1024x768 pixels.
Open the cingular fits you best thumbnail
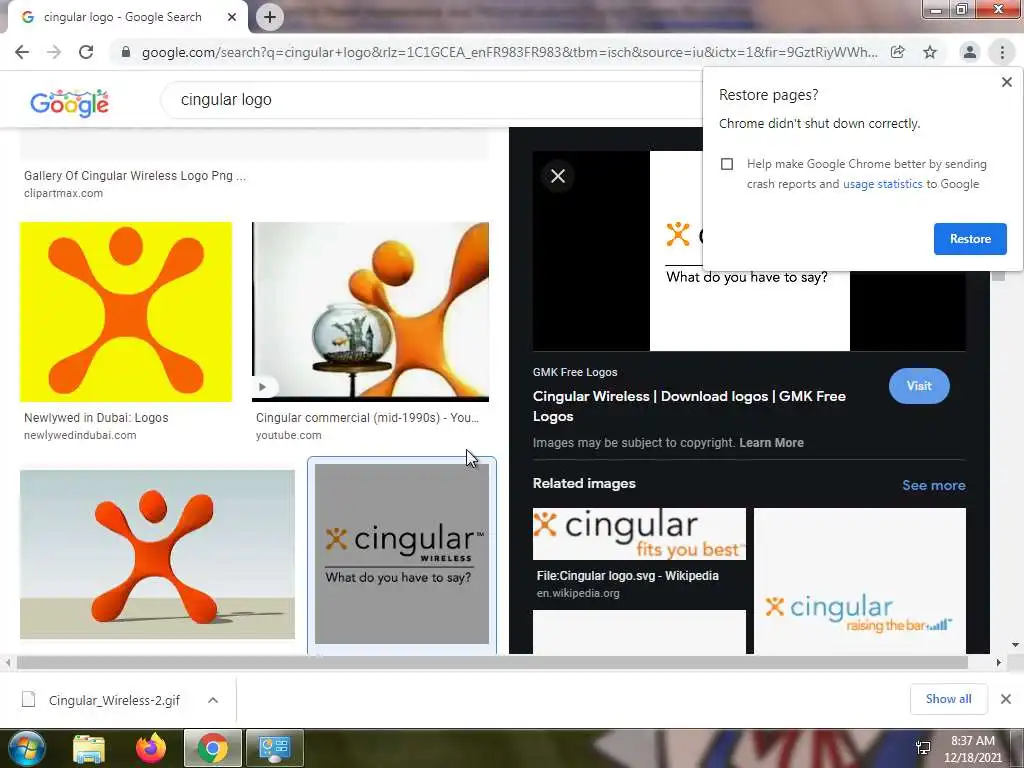pos(639,534)
